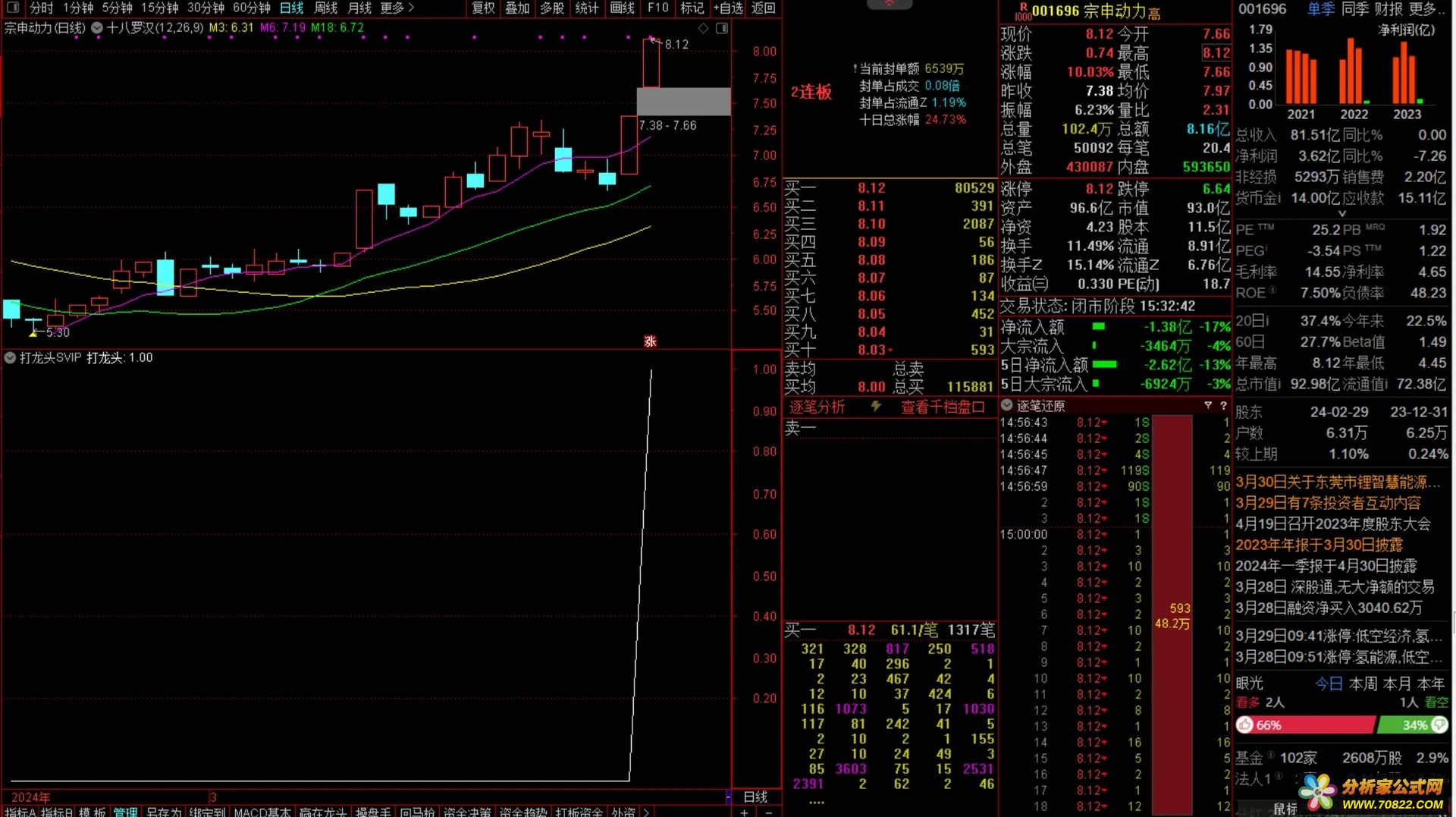1456x817 pixels.
Task: Zoom in chart with plus button
Action: 744,812
